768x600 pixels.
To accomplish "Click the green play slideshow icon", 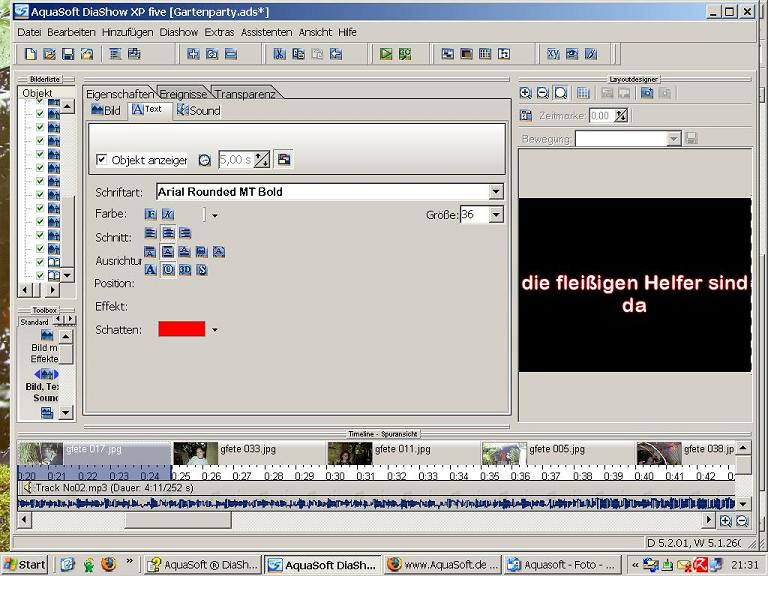I will (386, 54).
